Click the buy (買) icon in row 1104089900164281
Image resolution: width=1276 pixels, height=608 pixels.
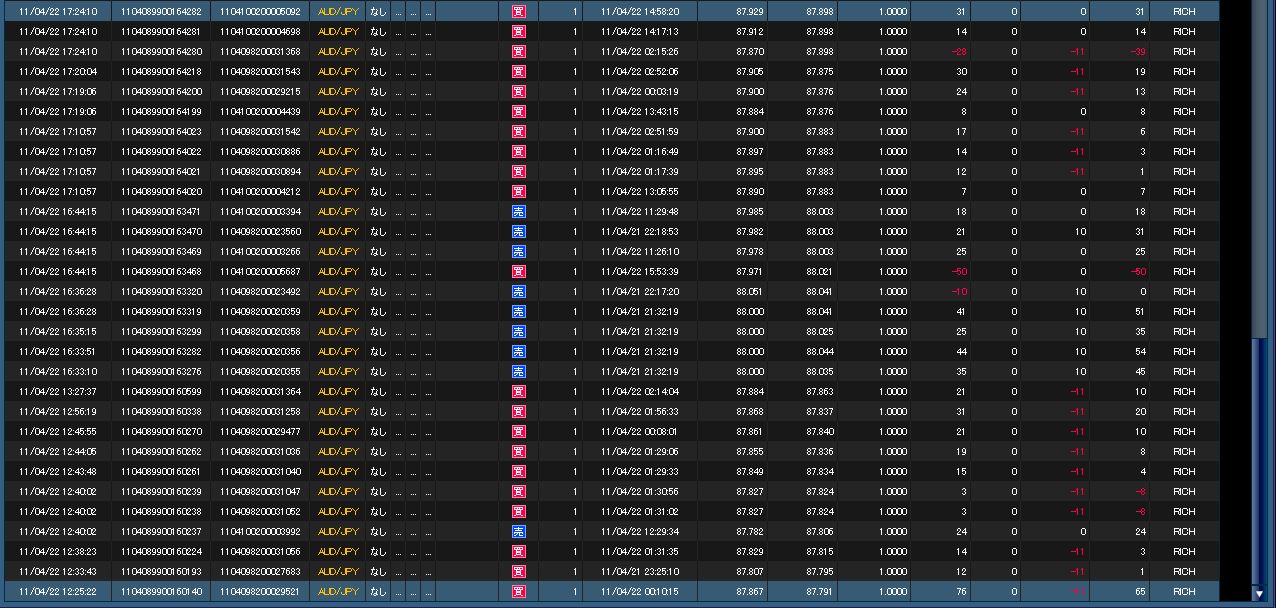(x=518, y=32)
